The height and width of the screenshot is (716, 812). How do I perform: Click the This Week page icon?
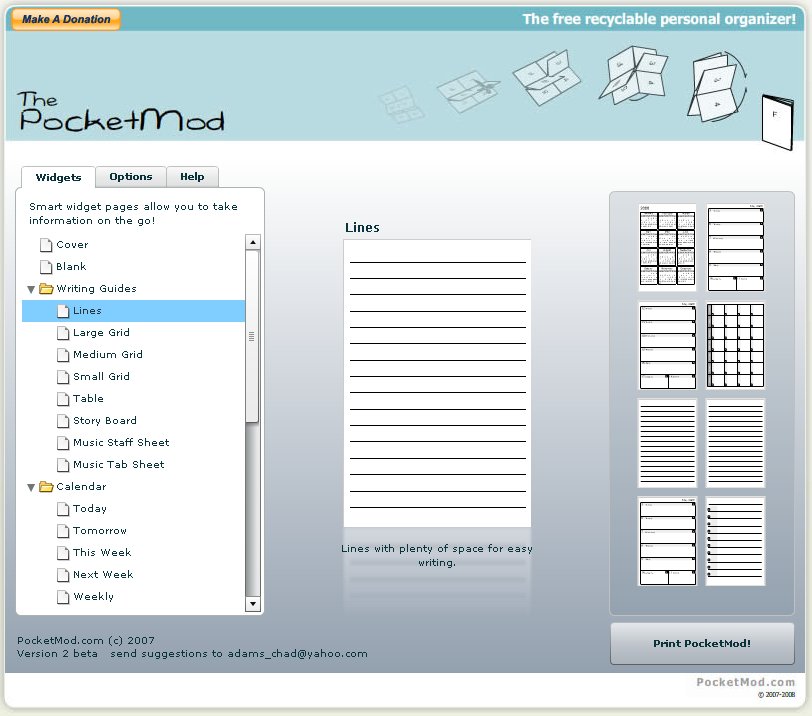click(x=63, y=553)
